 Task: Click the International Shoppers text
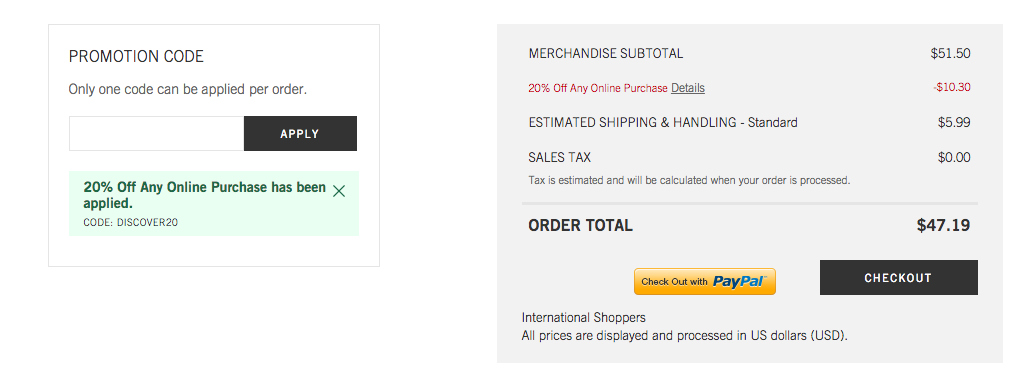(x=583, y=318)
